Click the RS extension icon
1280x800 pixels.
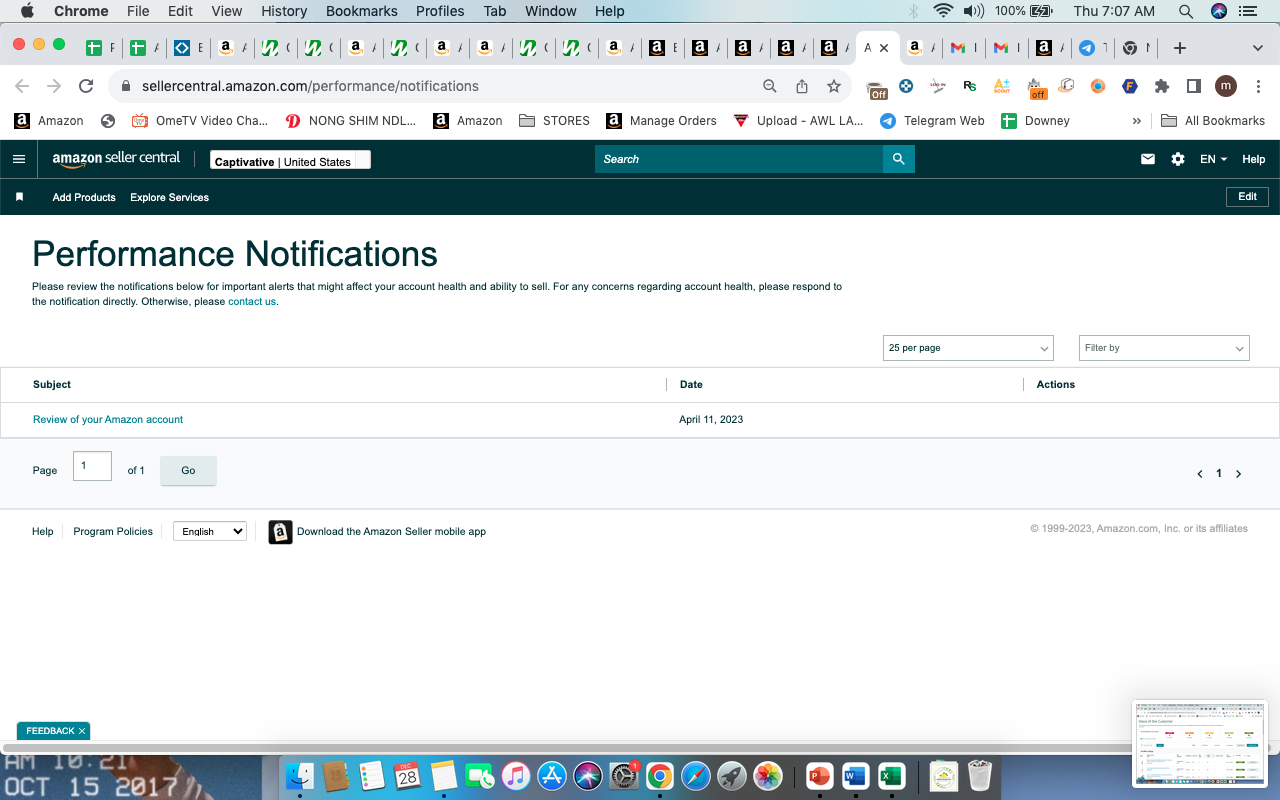tap(970, 86)
